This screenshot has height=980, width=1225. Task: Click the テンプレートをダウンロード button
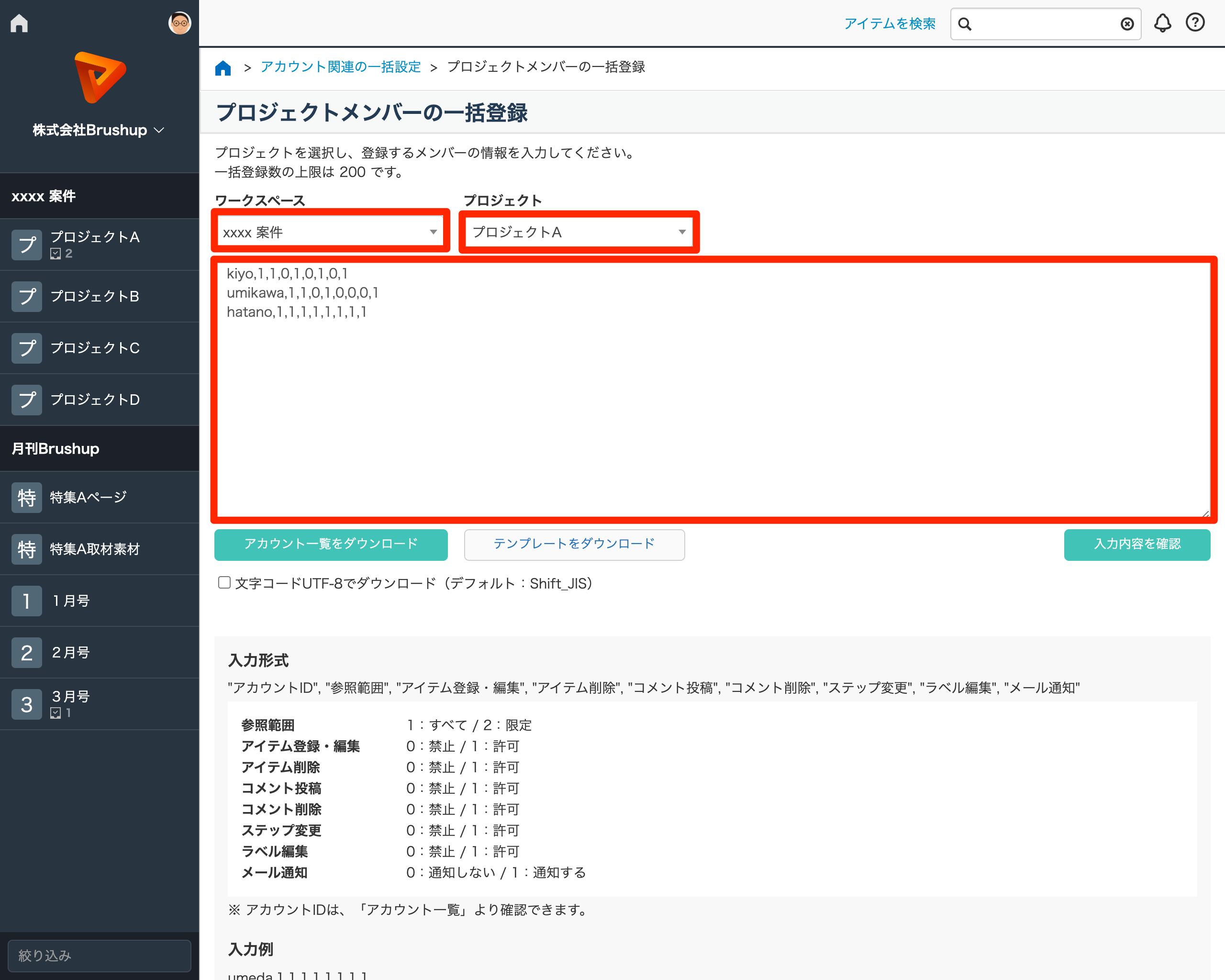point(574,544)
